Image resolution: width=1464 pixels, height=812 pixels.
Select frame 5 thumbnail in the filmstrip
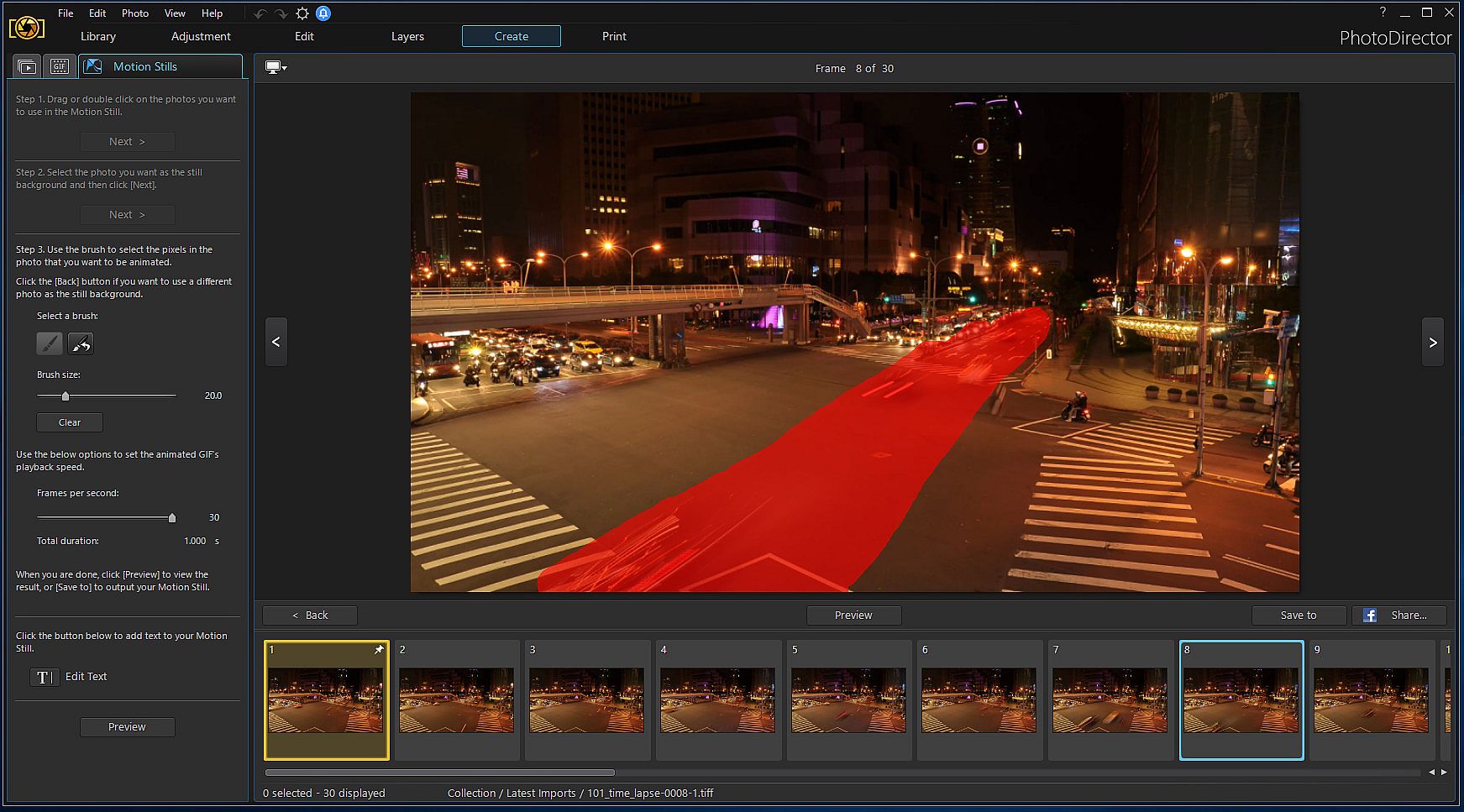pyautogui.click(x=848, y=700)
